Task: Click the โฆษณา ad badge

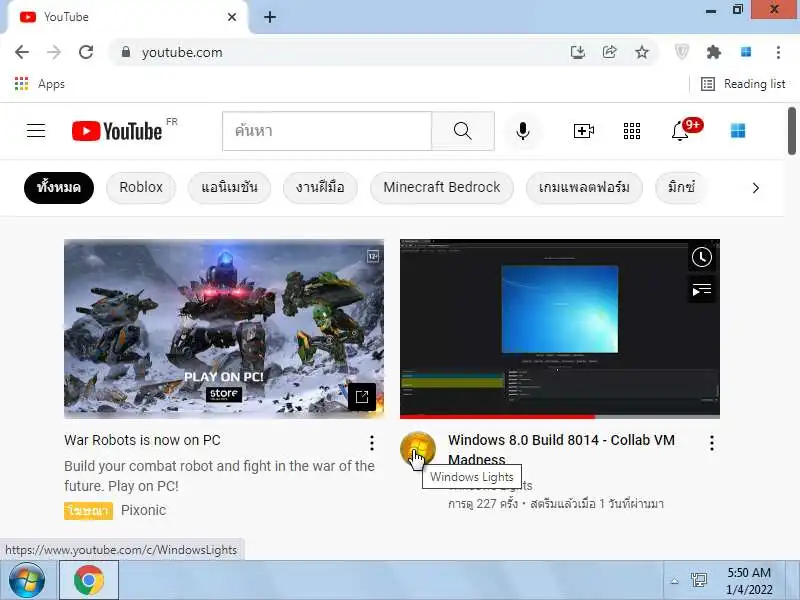Action: [88, 511]
